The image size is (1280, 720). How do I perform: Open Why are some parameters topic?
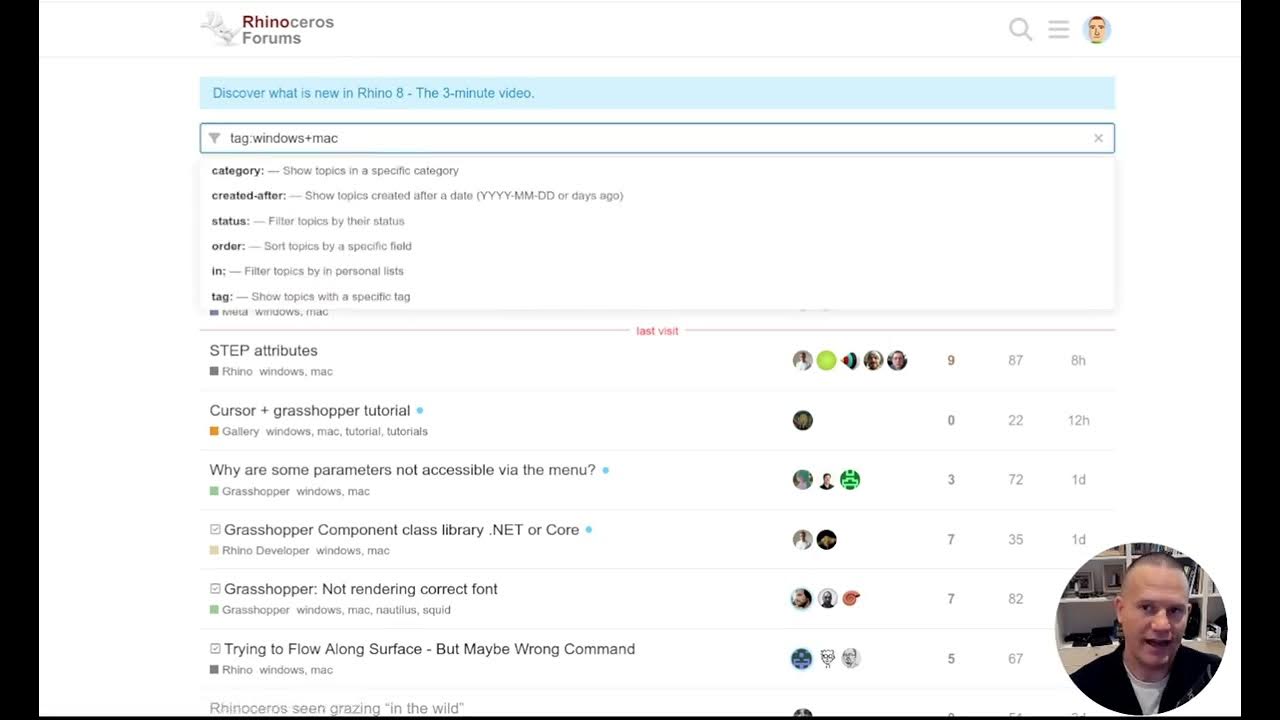[402, 470]
